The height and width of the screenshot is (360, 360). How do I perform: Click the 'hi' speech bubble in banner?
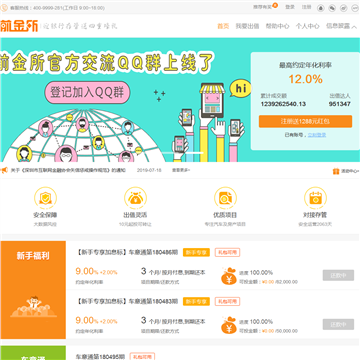click(x=241, y=88)
